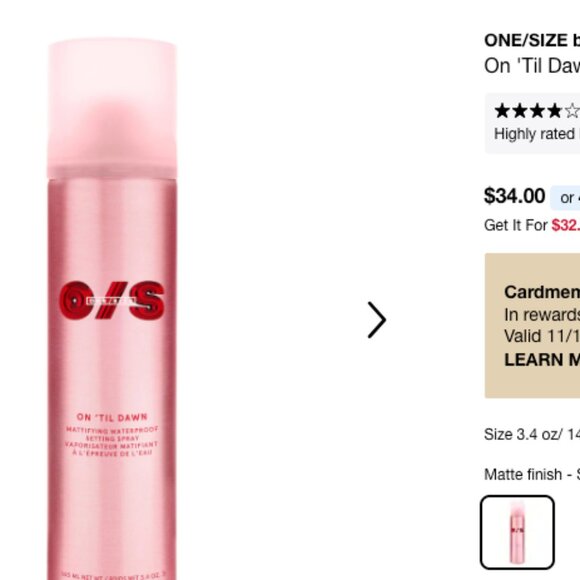This screenshot has width=580, height=580.
Task: Click the red O/S logo on bottle
Action: pos(112,300)
